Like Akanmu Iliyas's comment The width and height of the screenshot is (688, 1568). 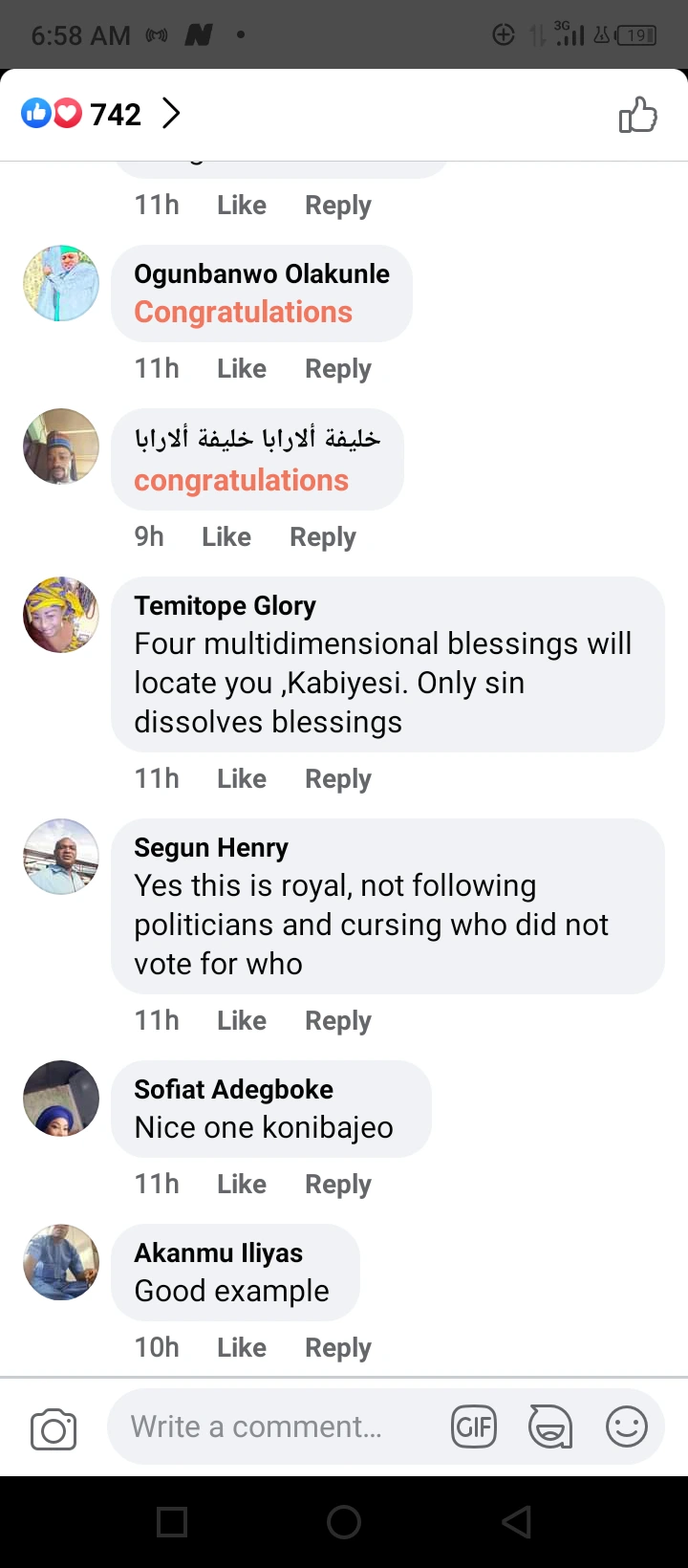(x=242, y=1347)
